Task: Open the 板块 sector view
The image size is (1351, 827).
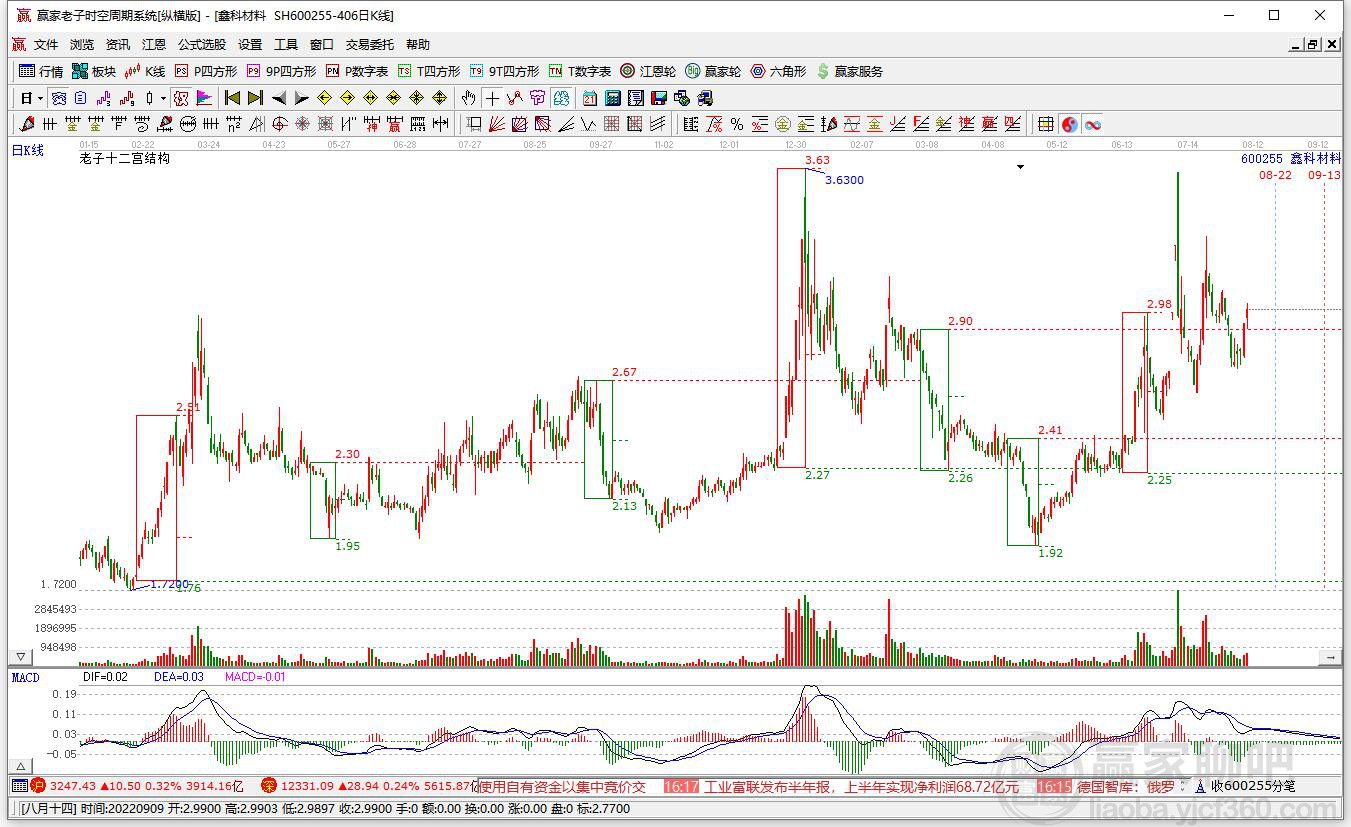Action: [x=94, y=71]
